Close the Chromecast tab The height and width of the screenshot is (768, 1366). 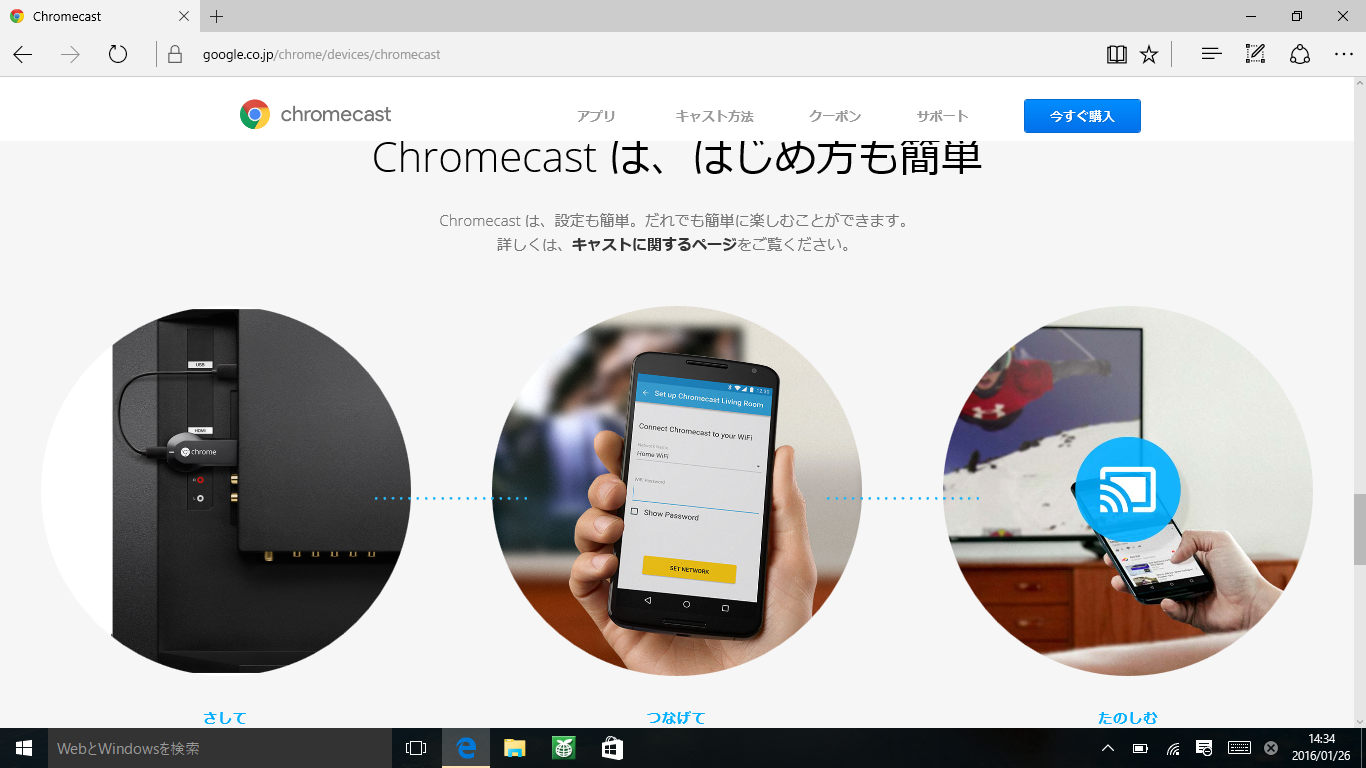click(183, 16)
